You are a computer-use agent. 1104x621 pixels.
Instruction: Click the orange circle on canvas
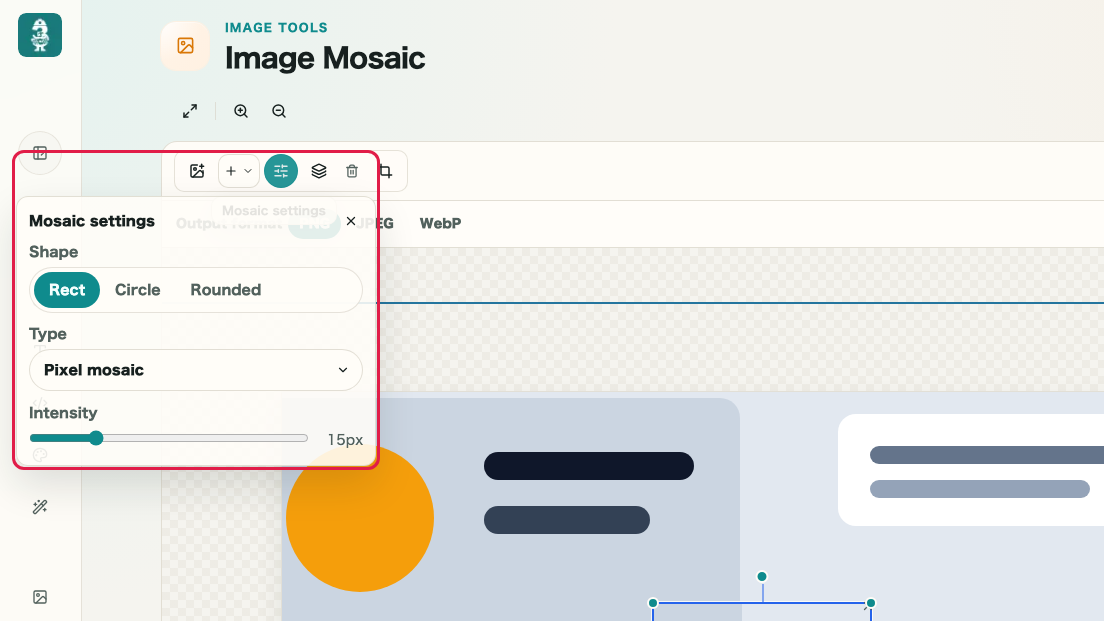click(360, 518)
